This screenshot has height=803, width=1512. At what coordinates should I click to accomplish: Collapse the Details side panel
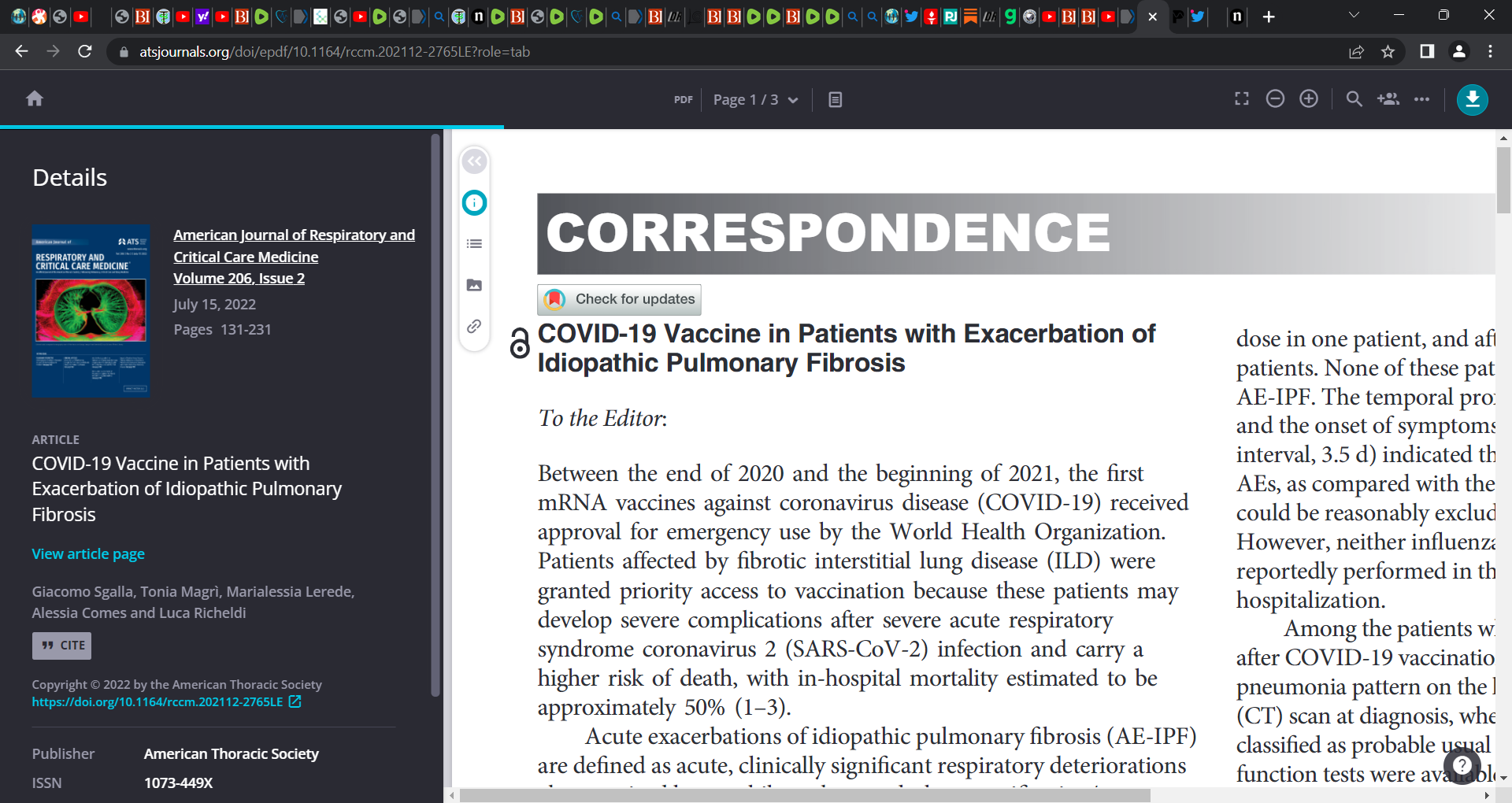point(474,162)
